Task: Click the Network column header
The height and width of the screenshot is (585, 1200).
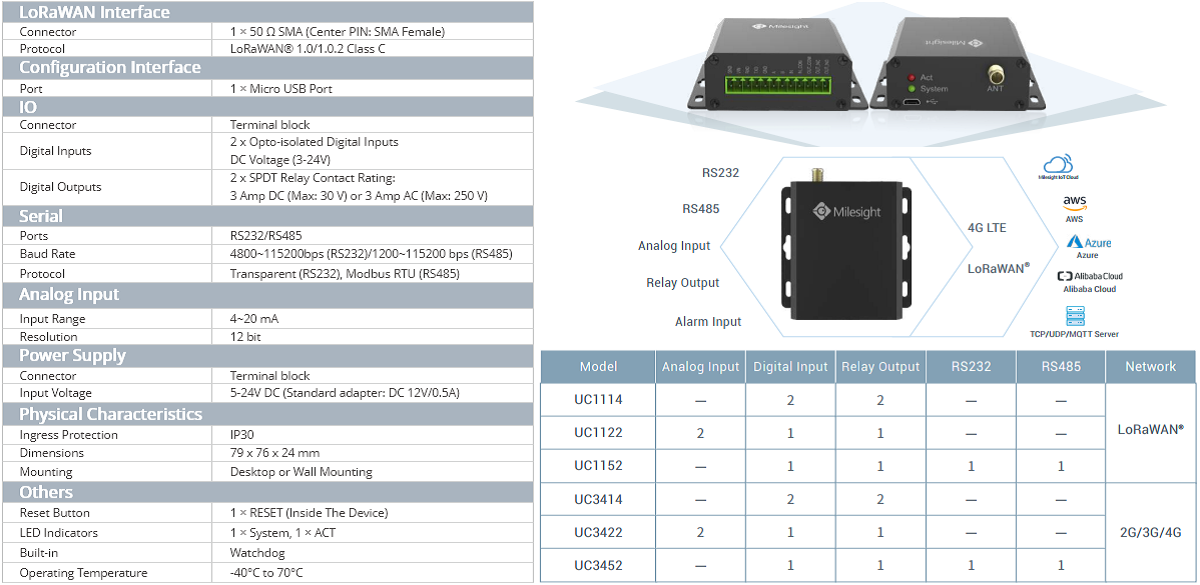Action: (1151, 367)
